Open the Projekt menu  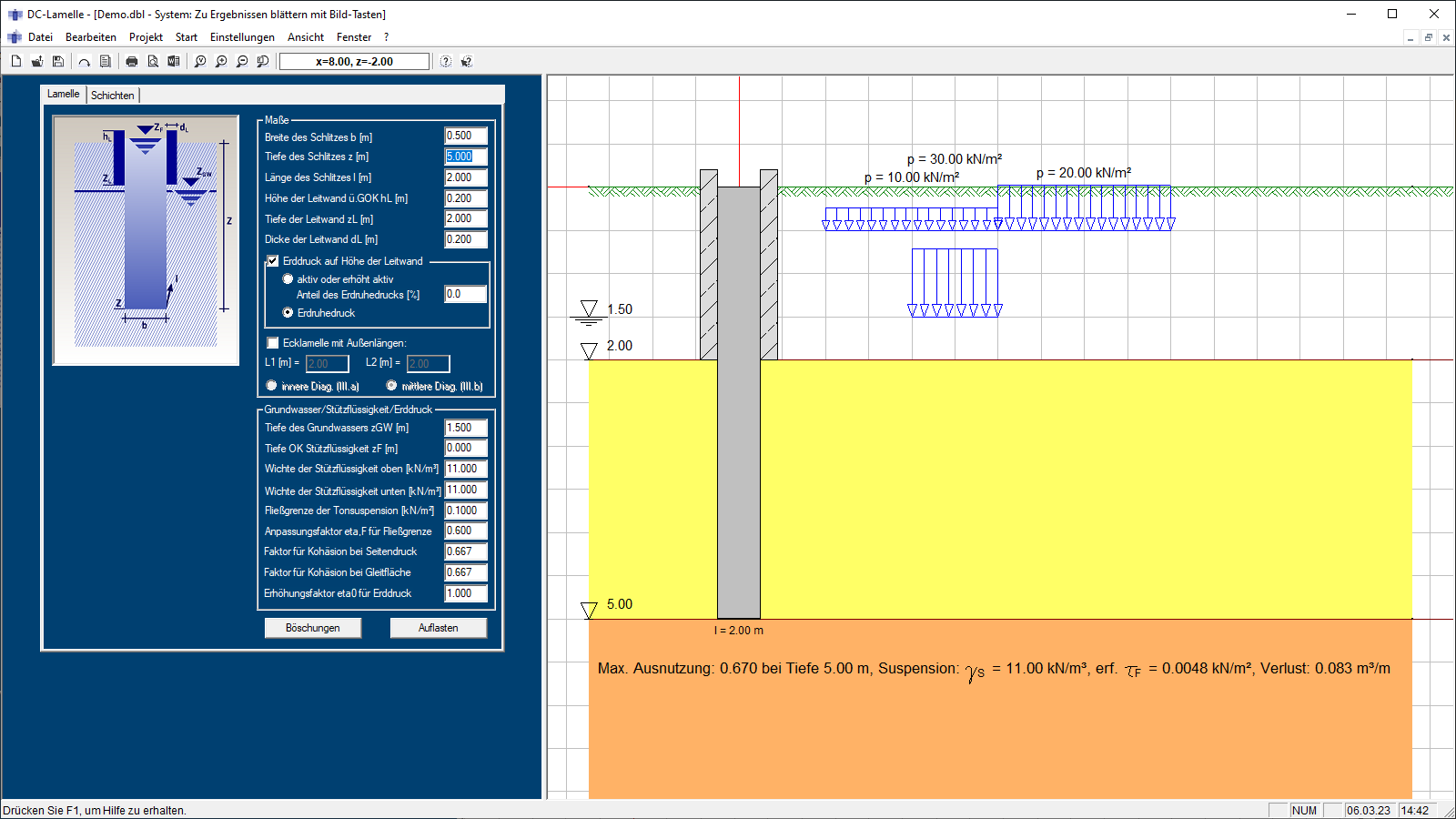tap(146, 37)
